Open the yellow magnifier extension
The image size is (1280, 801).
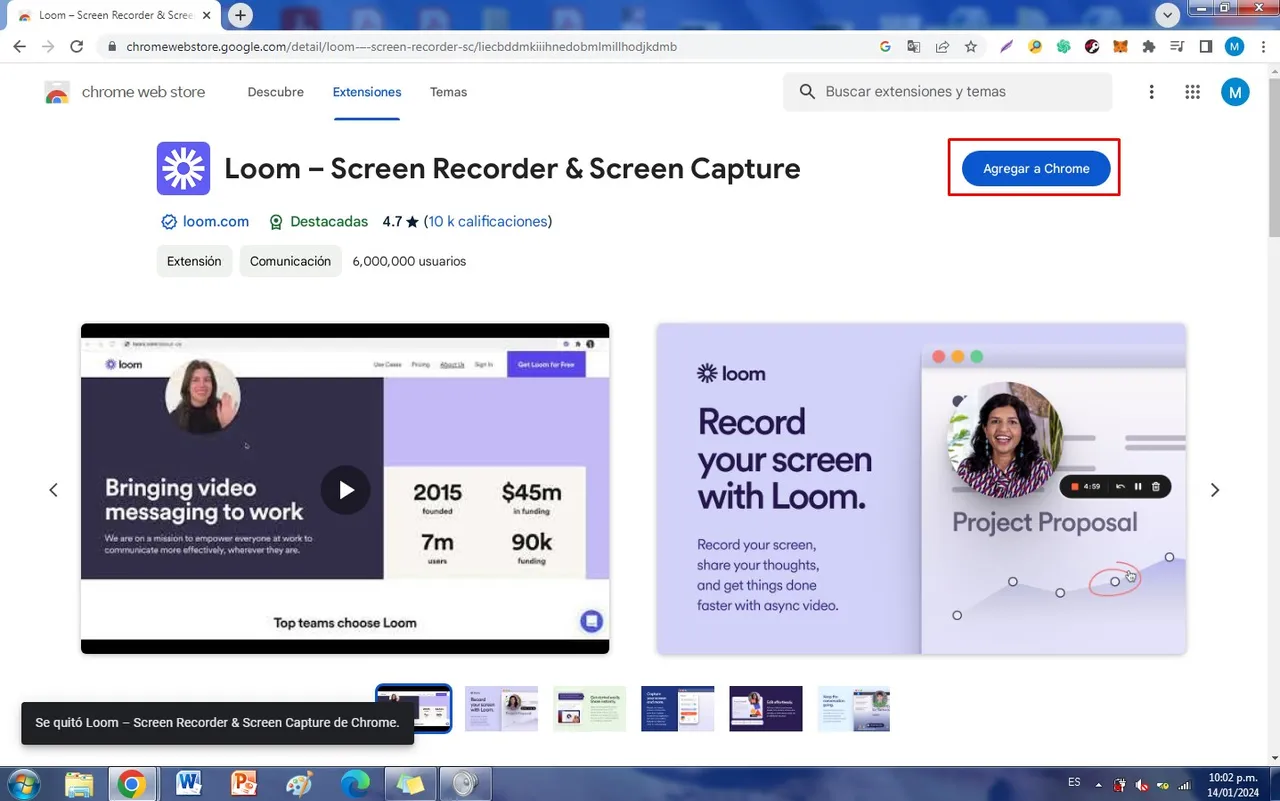coord(1035,46)
